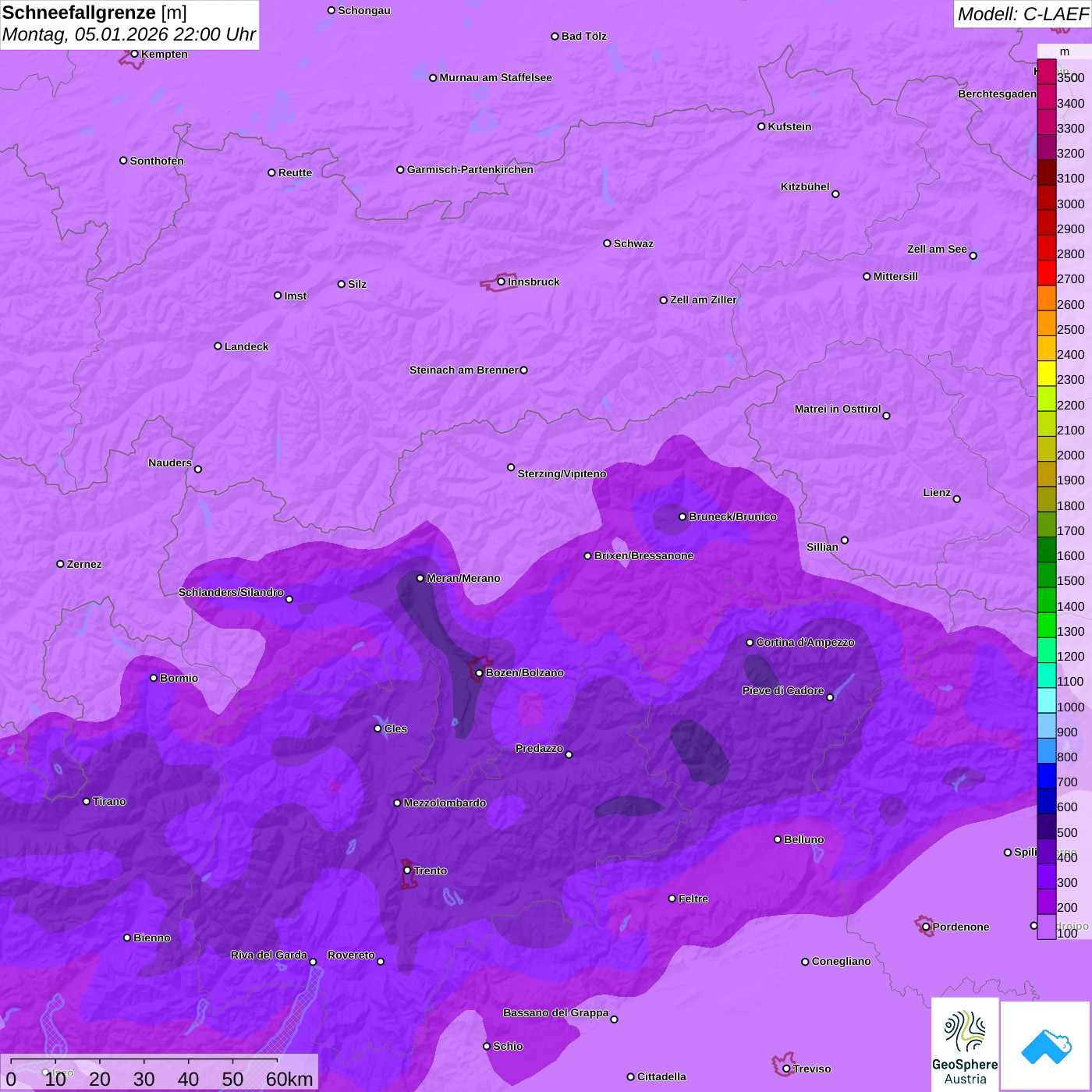Click the Schlanders/Silandro label
This screenshot has width=1092, height=1092.
coord(231,592)
